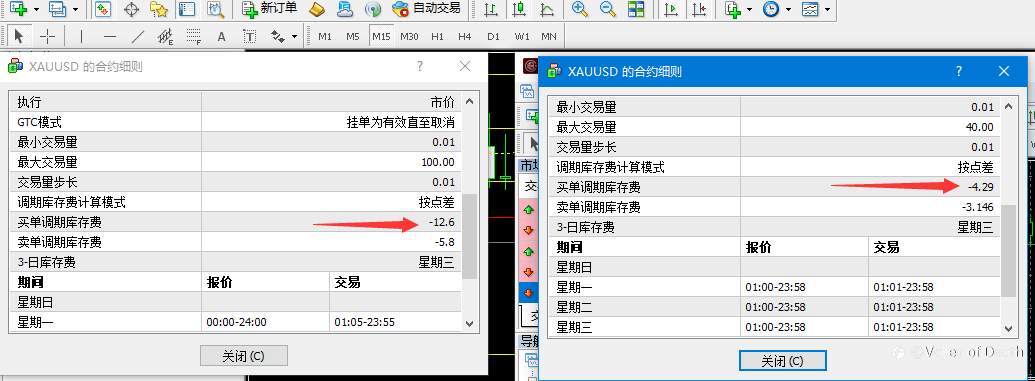Select M15 timeframe
The width and height of the screenshot is (1035, 381).
coord(381,36)
